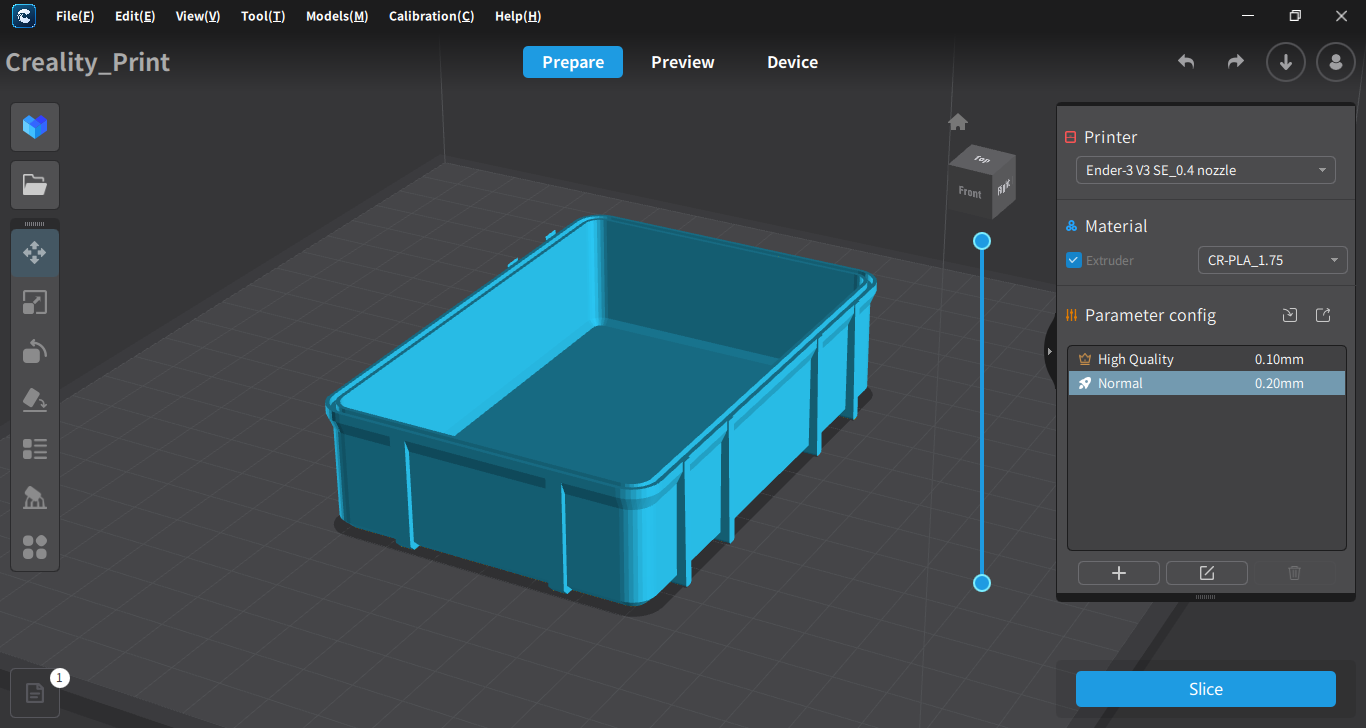Select the Move tool in left toolbar
1366x728 pixels.
coord(35,253)
